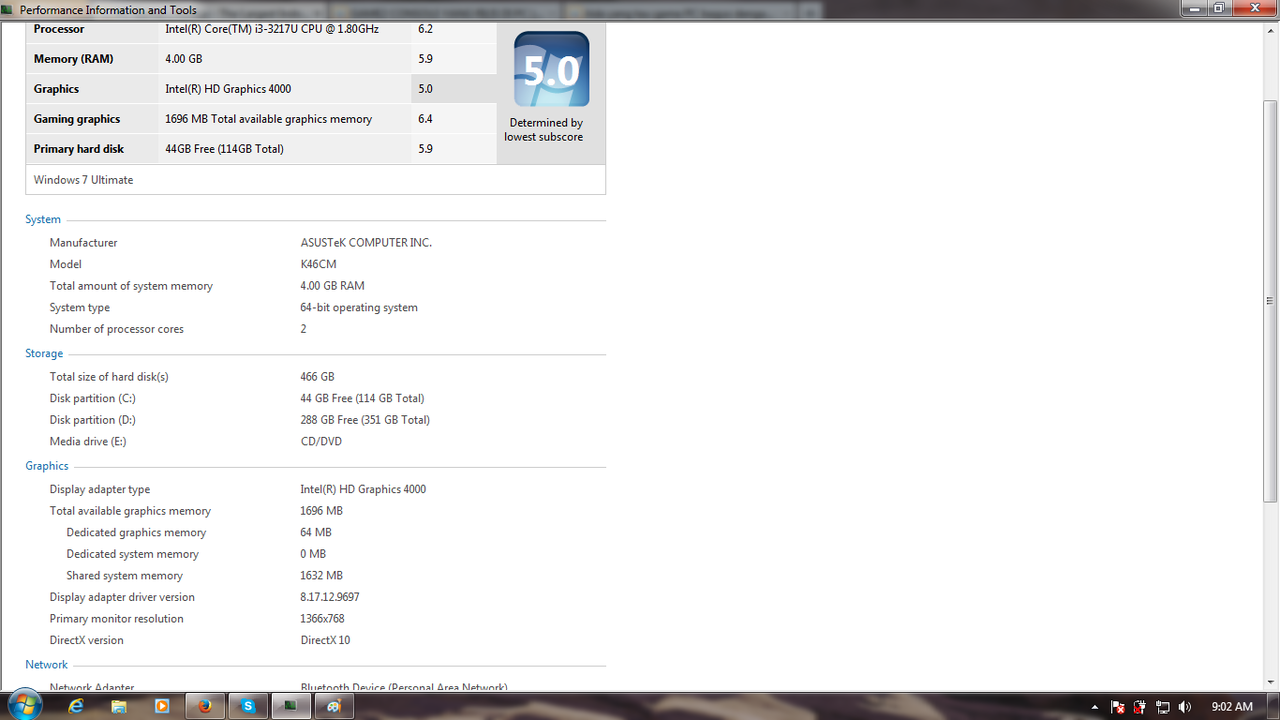Click the ASUSTeK COMPUTER INC. manufacturer value
This screenshot has width=1280, height=720.
366,243
